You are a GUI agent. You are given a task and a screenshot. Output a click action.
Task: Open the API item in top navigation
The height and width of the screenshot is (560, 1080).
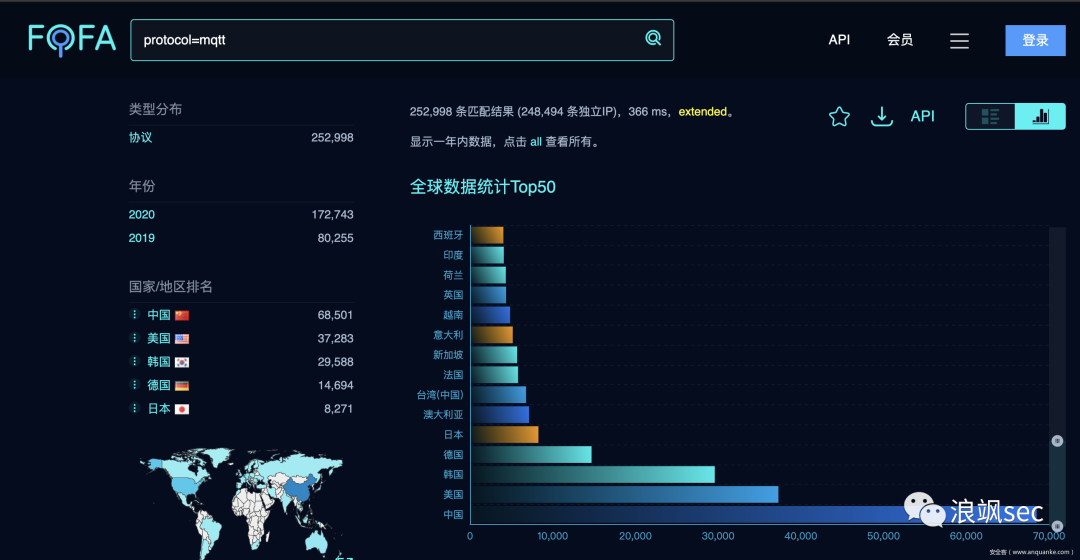click(x=839, y=40)
